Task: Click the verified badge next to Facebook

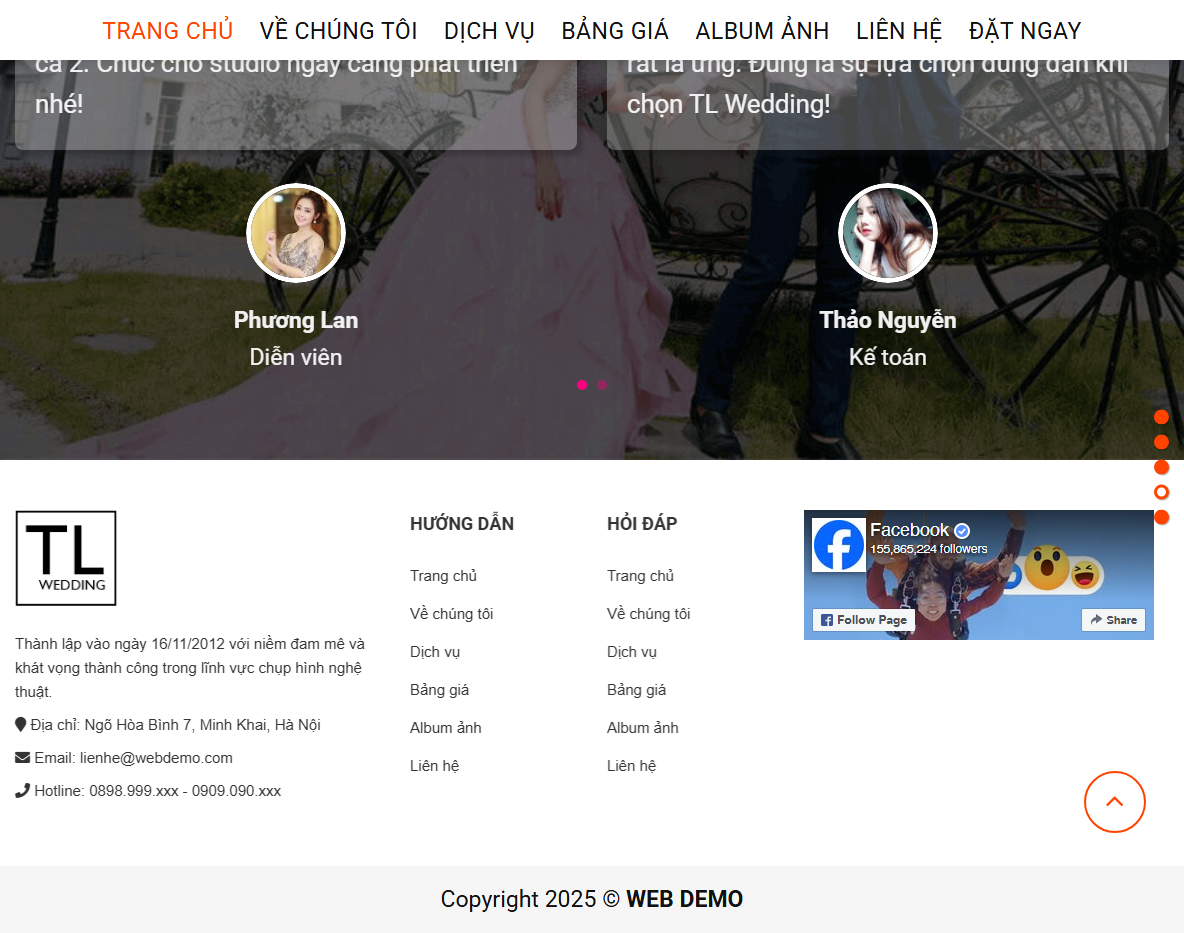Action: (961, 530)
